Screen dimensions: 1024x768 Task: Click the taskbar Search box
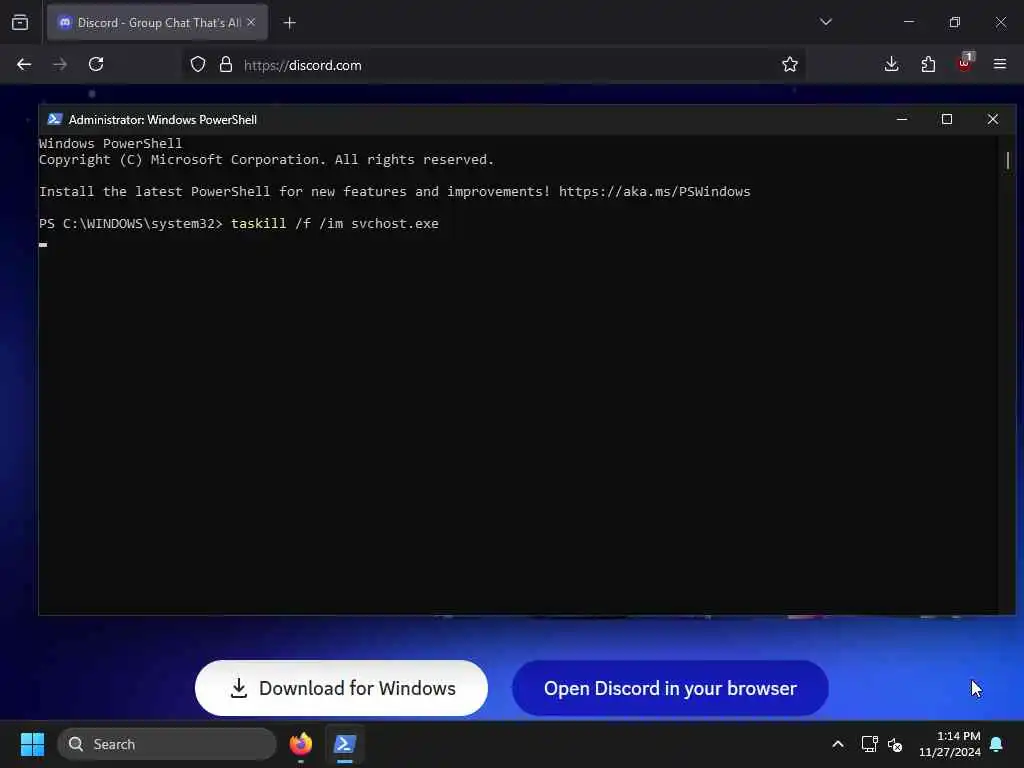coord(167,744)
